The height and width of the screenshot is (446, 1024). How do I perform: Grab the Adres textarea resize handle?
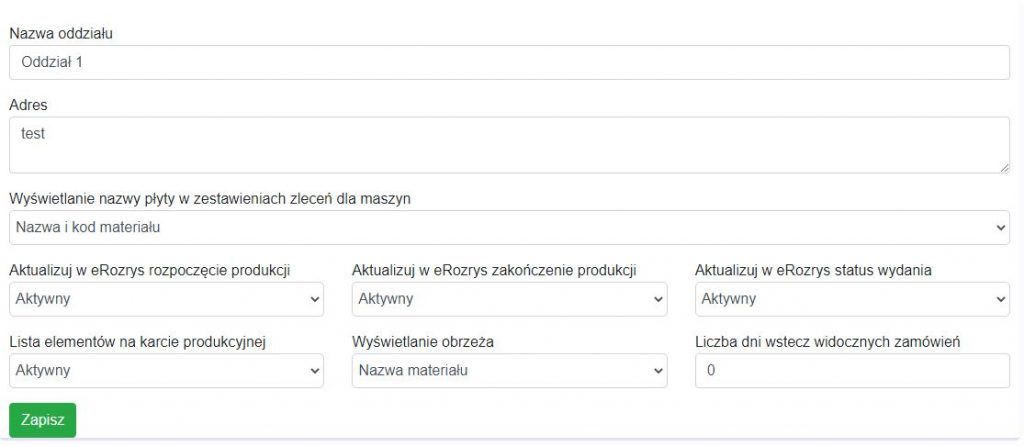click(1004, 167)
